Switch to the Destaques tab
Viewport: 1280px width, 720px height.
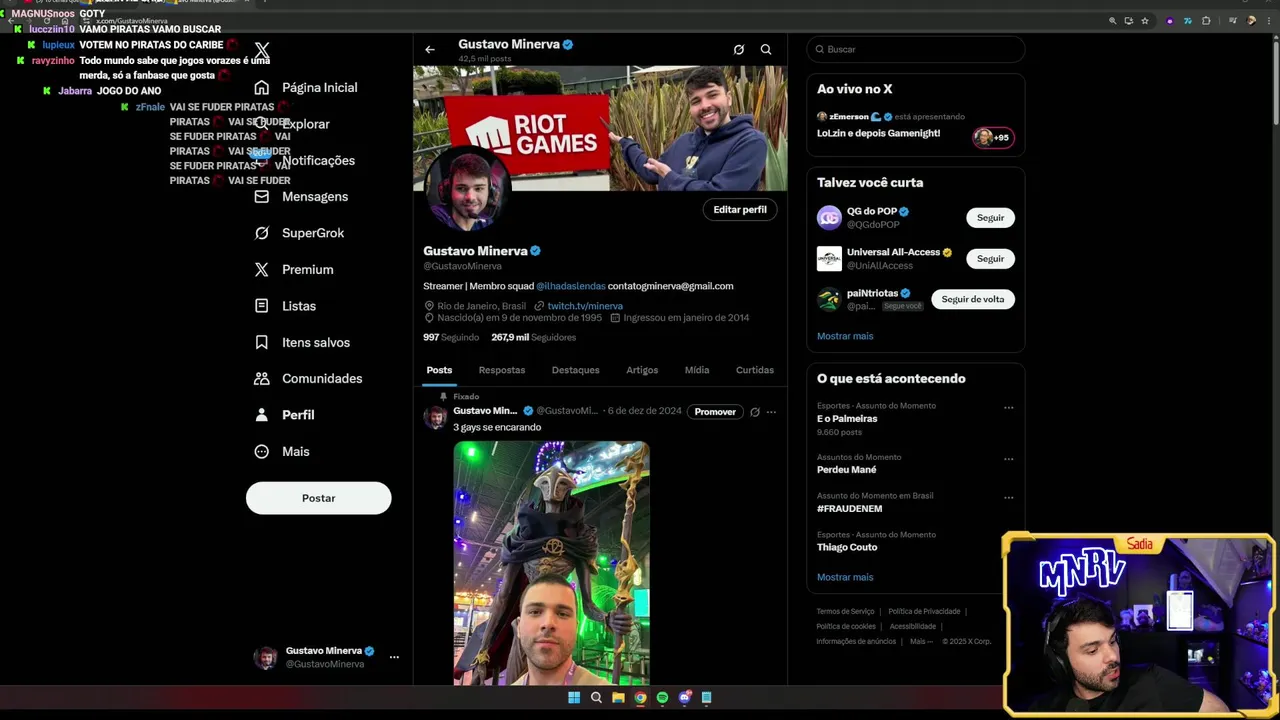pyautogui.click(x=576, y=370)
